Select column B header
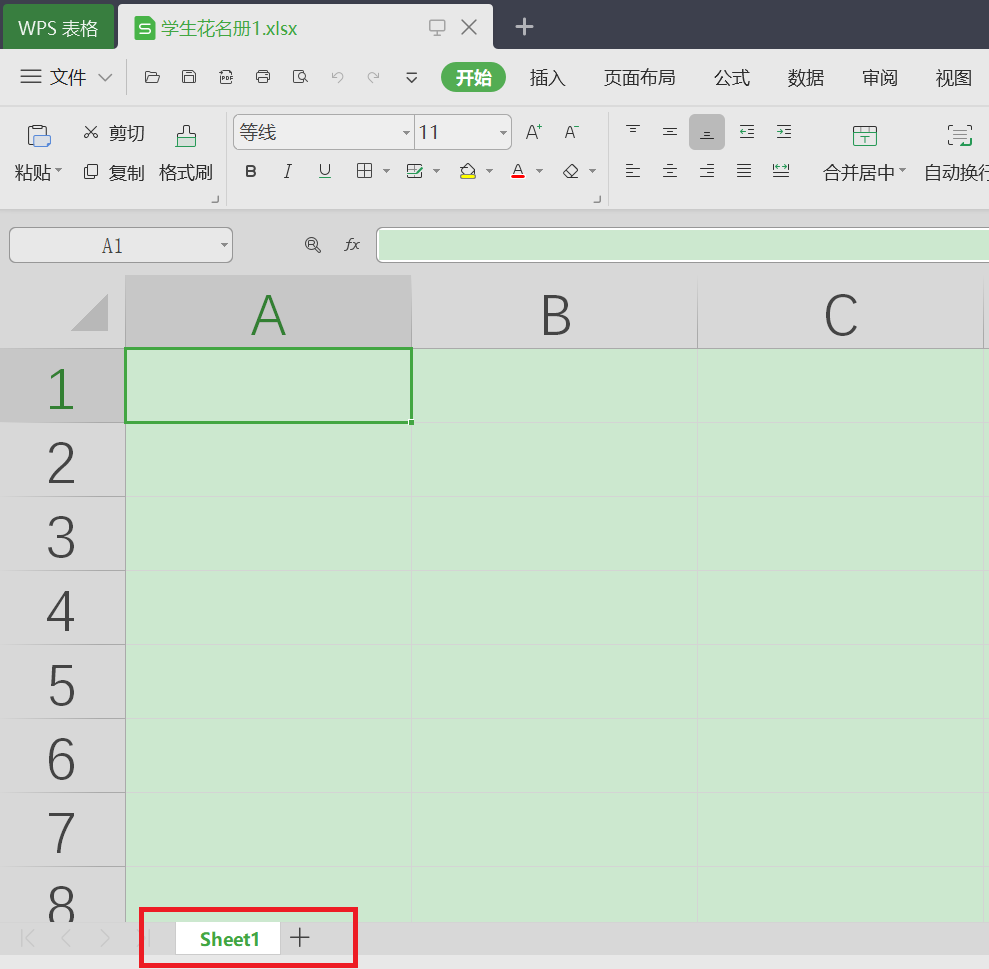Viewport: 989px width, 969px height. (x=555, y=313)
